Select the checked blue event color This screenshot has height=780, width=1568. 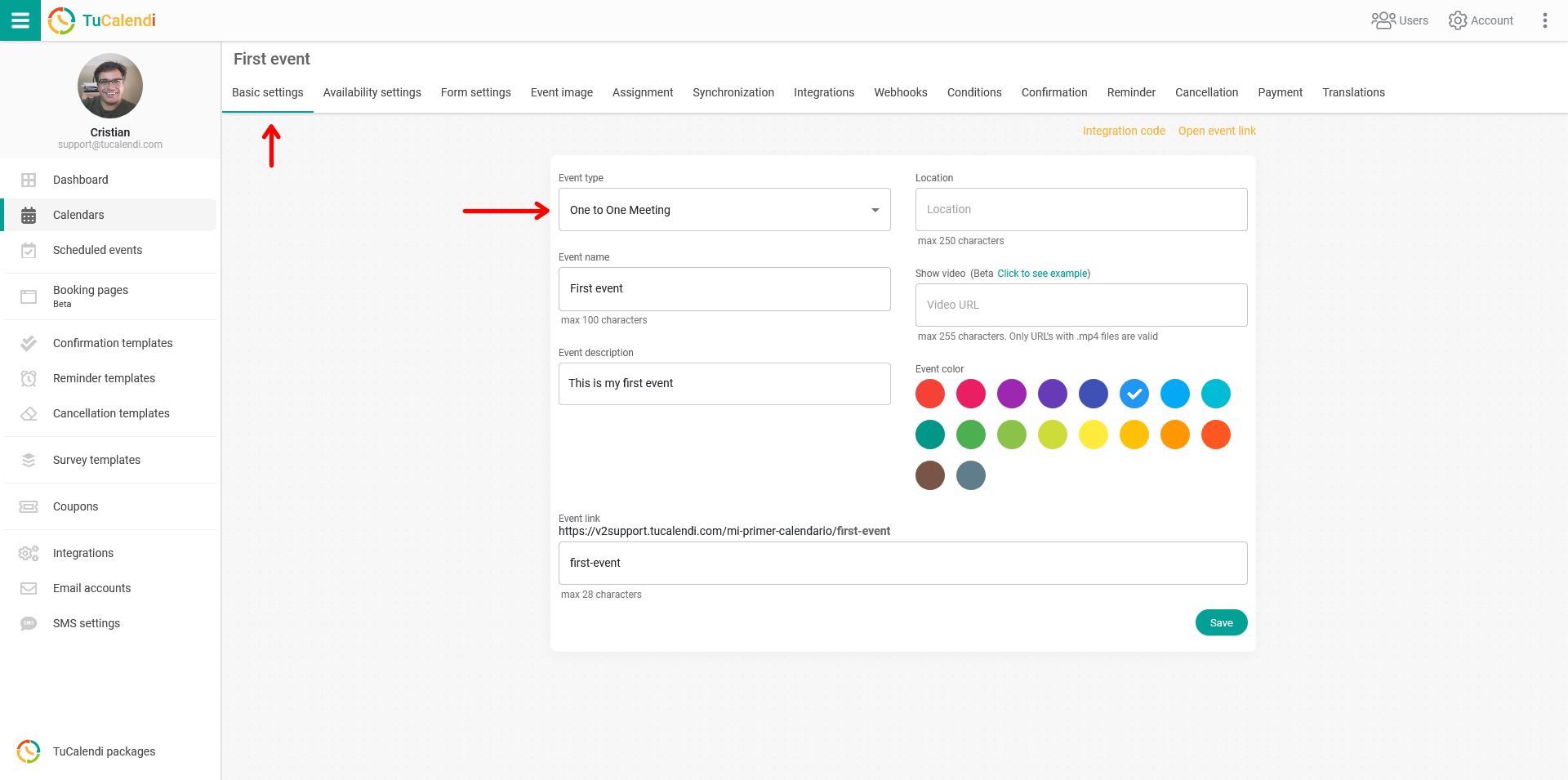(1134, 394)
